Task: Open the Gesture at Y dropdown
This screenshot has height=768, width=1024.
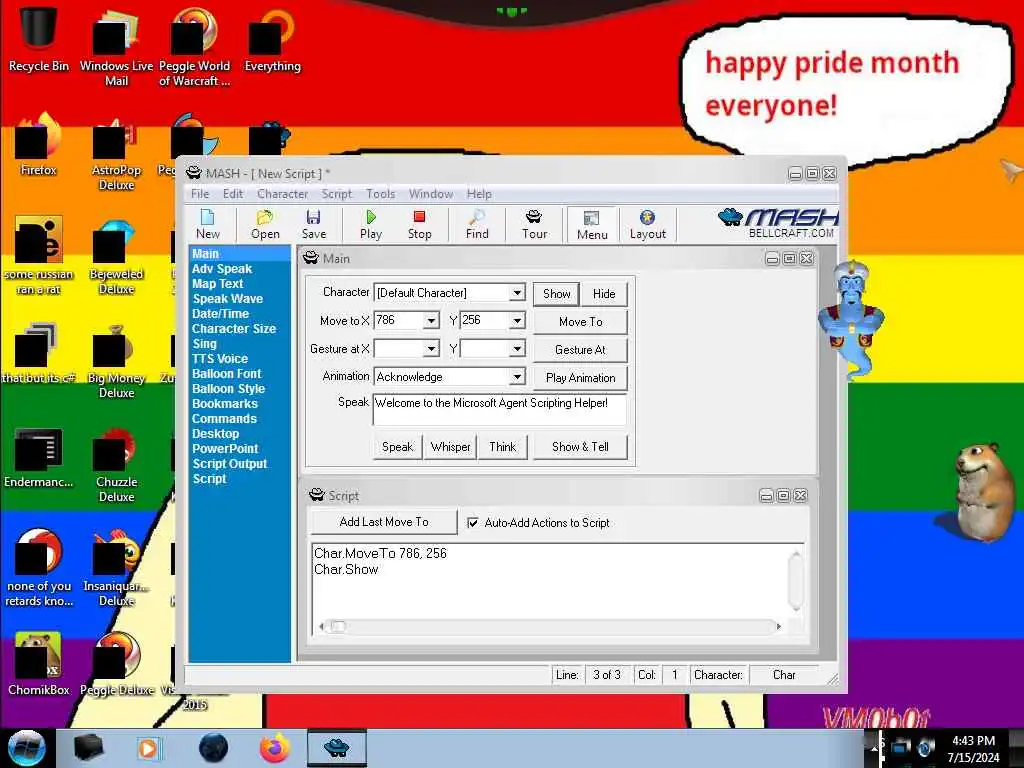Action: click(517, 349)
